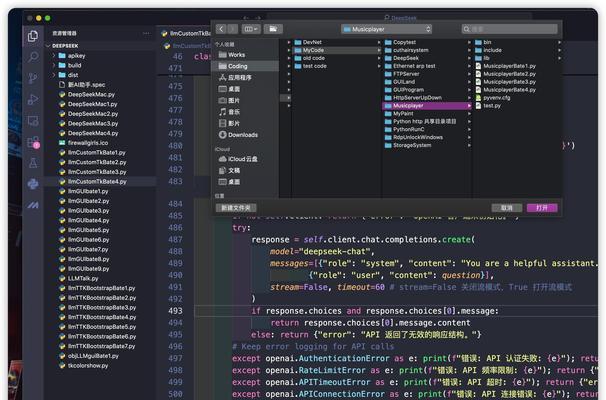
Task: Click line number 493 in editor gutter
Action: click(x=175, y=311)
